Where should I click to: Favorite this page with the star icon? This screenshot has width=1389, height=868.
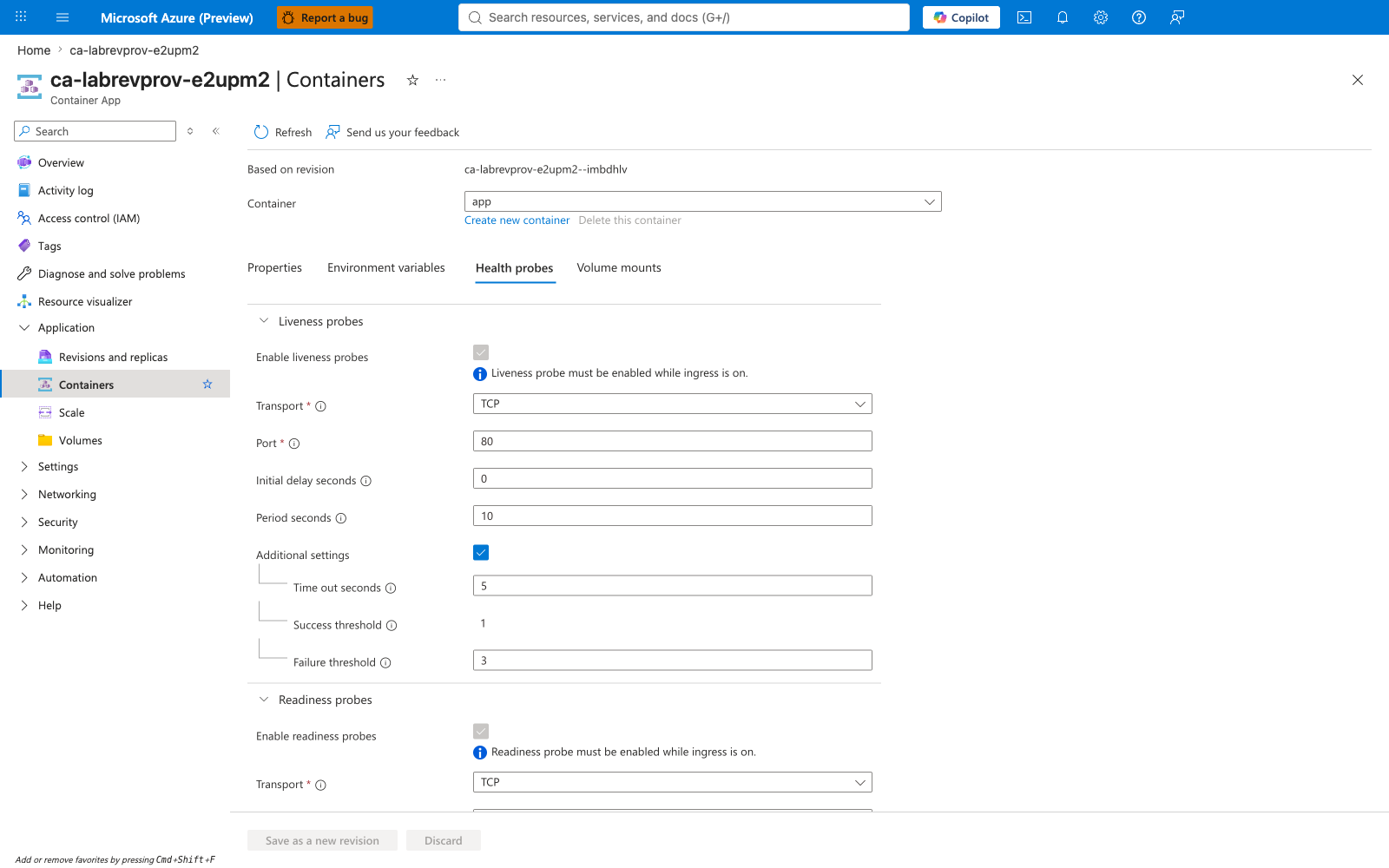point(413,80)
